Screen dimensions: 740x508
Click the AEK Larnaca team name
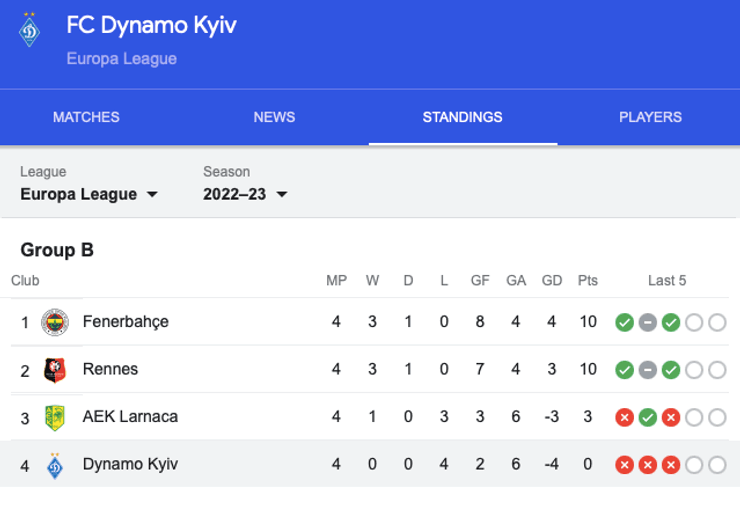coord(130,417)
